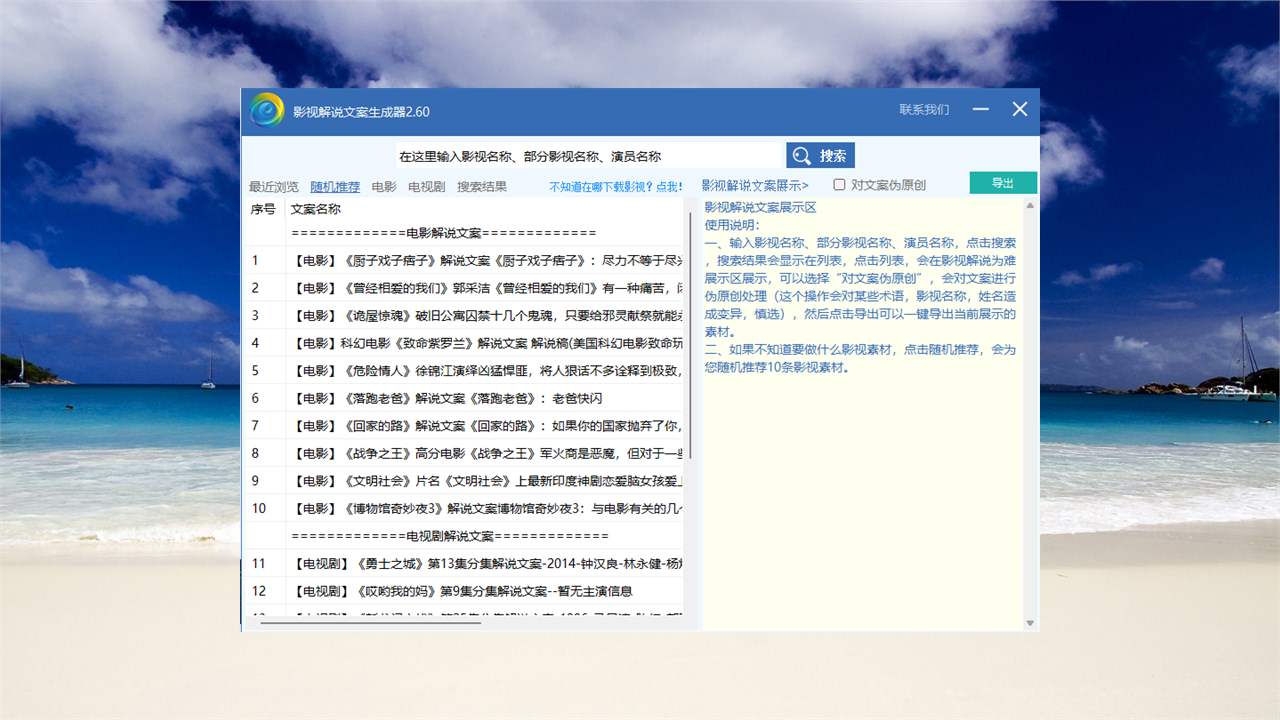Focus the movie name search input field

tap(588, 156)
